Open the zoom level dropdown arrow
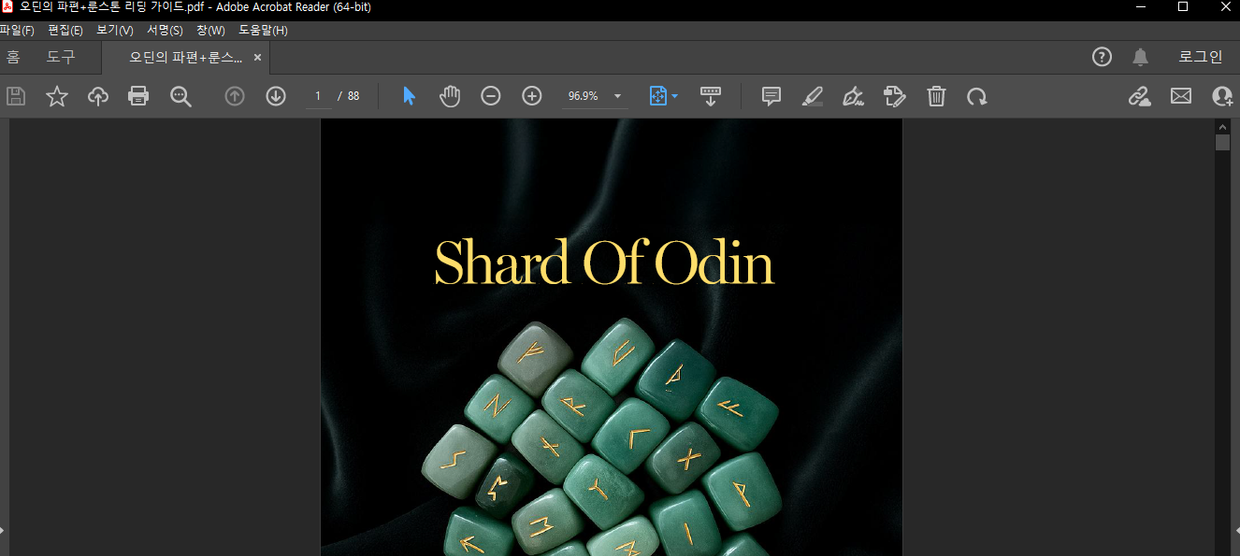 pos(617,96)
